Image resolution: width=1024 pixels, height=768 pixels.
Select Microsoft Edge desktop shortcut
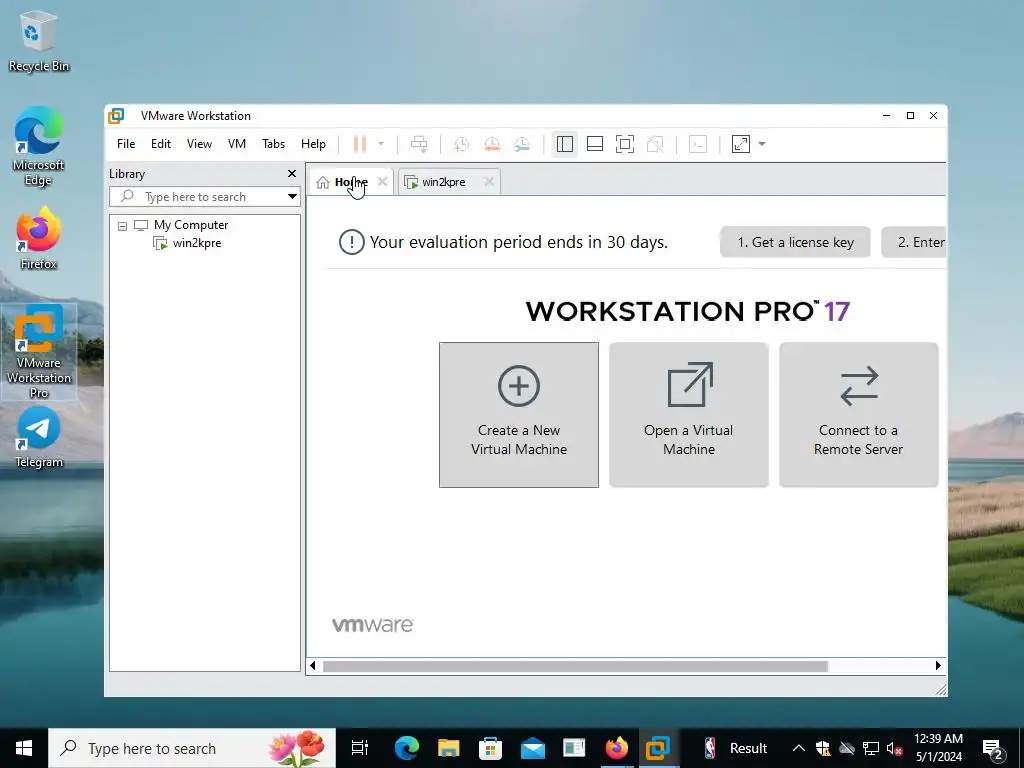(x=39, y=146)
